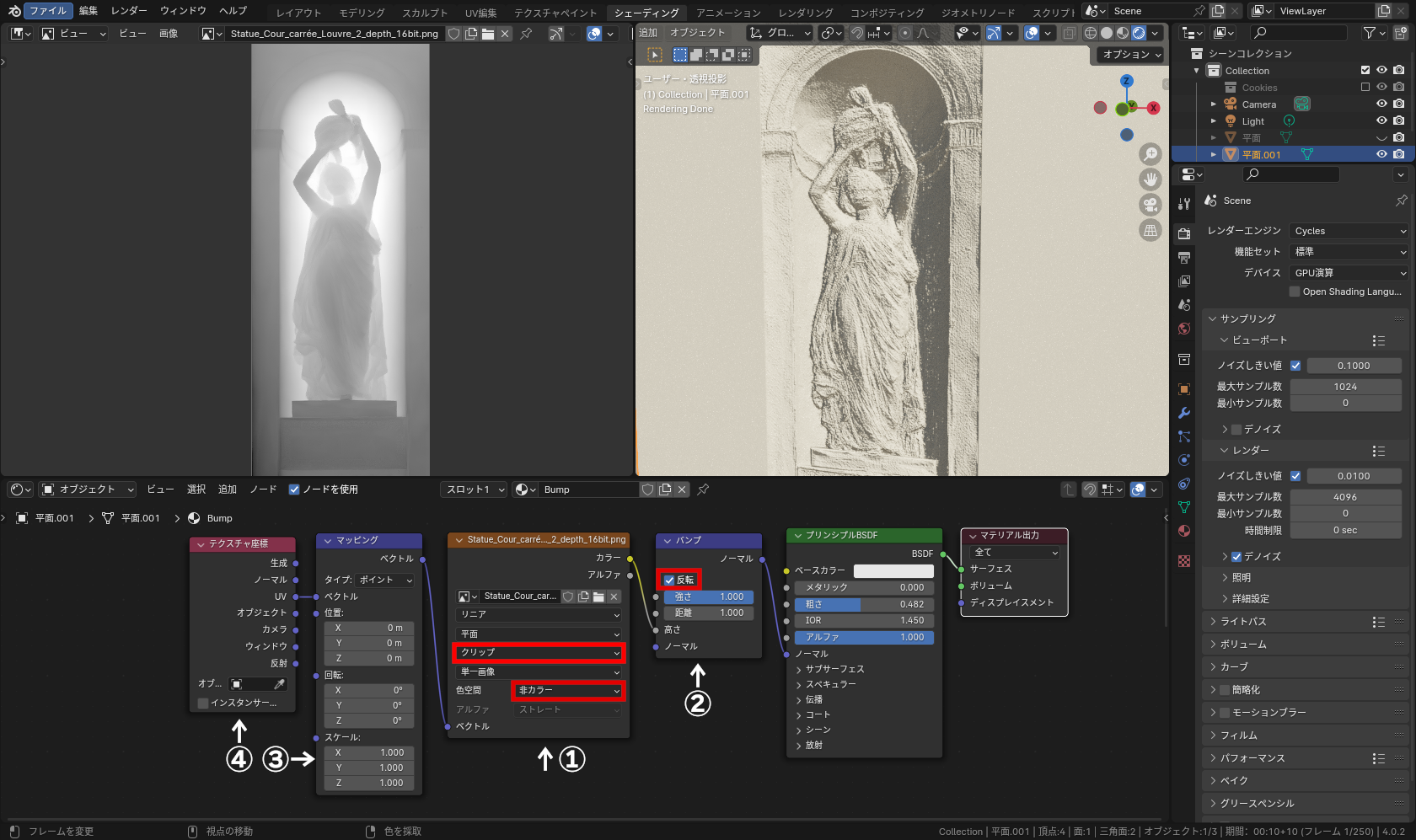Click the 最大サンプル数 value field
The width and height of the screenshot is (1416, 840).
(x=1345, y=386)
